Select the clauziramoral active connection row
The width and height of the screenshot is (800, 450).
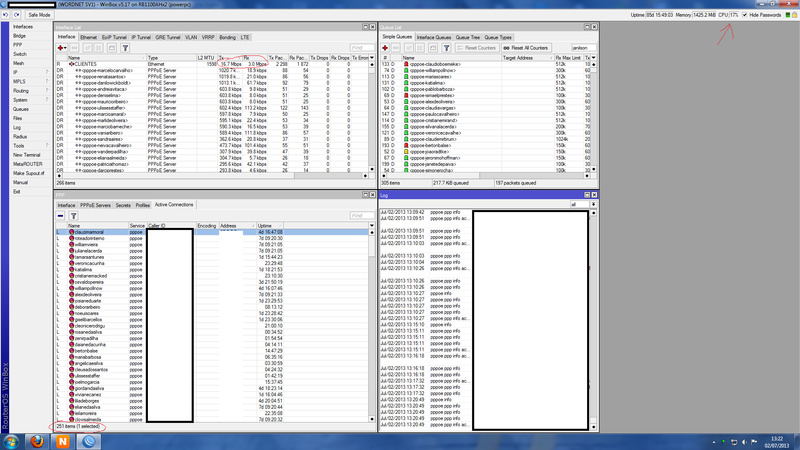(x=211, y=232)
